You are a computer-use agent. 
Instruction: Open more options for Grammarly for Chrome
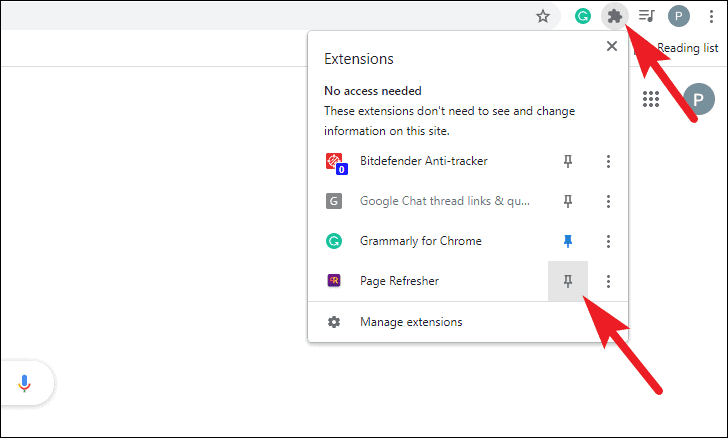tap(608, 241)
